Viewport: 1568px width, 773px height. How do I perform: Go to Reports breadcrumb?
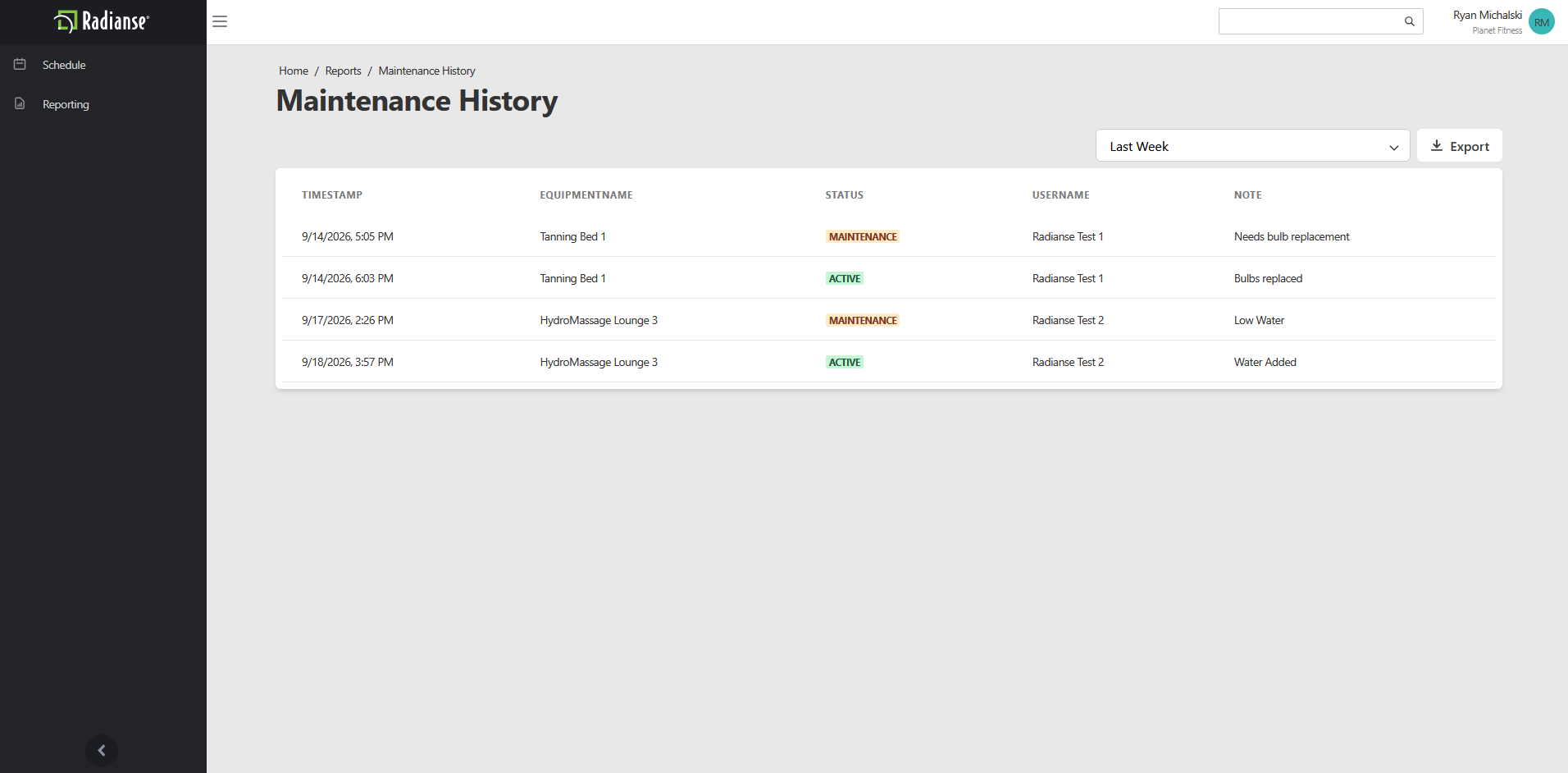point(343,71)
